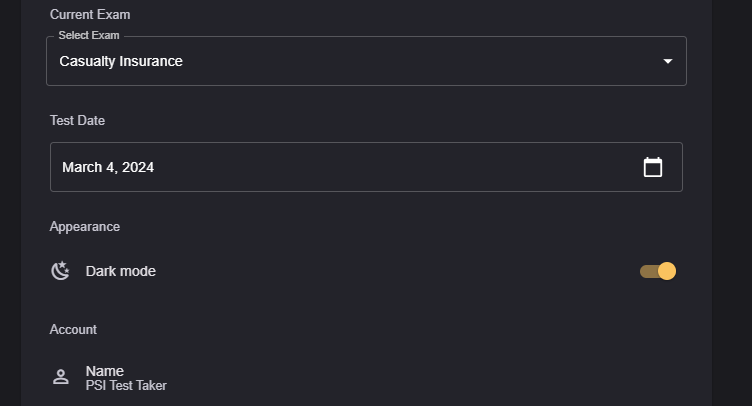Click the Current Exam section heading
The width and height of the screenshot is (752, 406).
click(x=90, y=15)
